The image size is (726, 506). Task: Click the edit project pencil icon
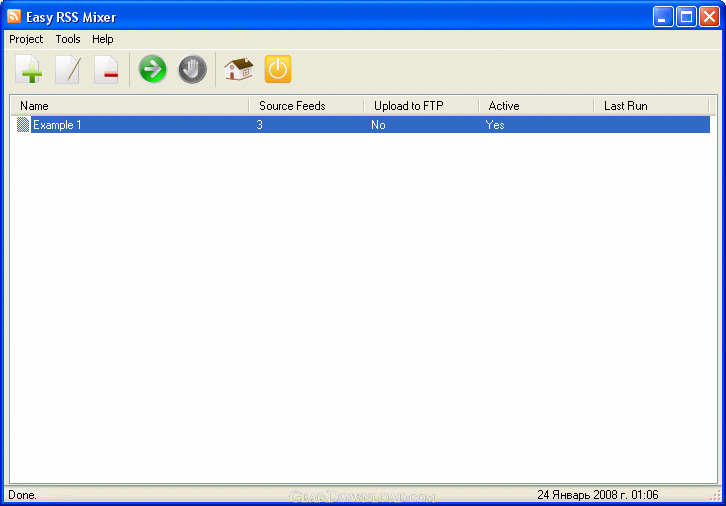pyautogui.click(x=68, y=69)
